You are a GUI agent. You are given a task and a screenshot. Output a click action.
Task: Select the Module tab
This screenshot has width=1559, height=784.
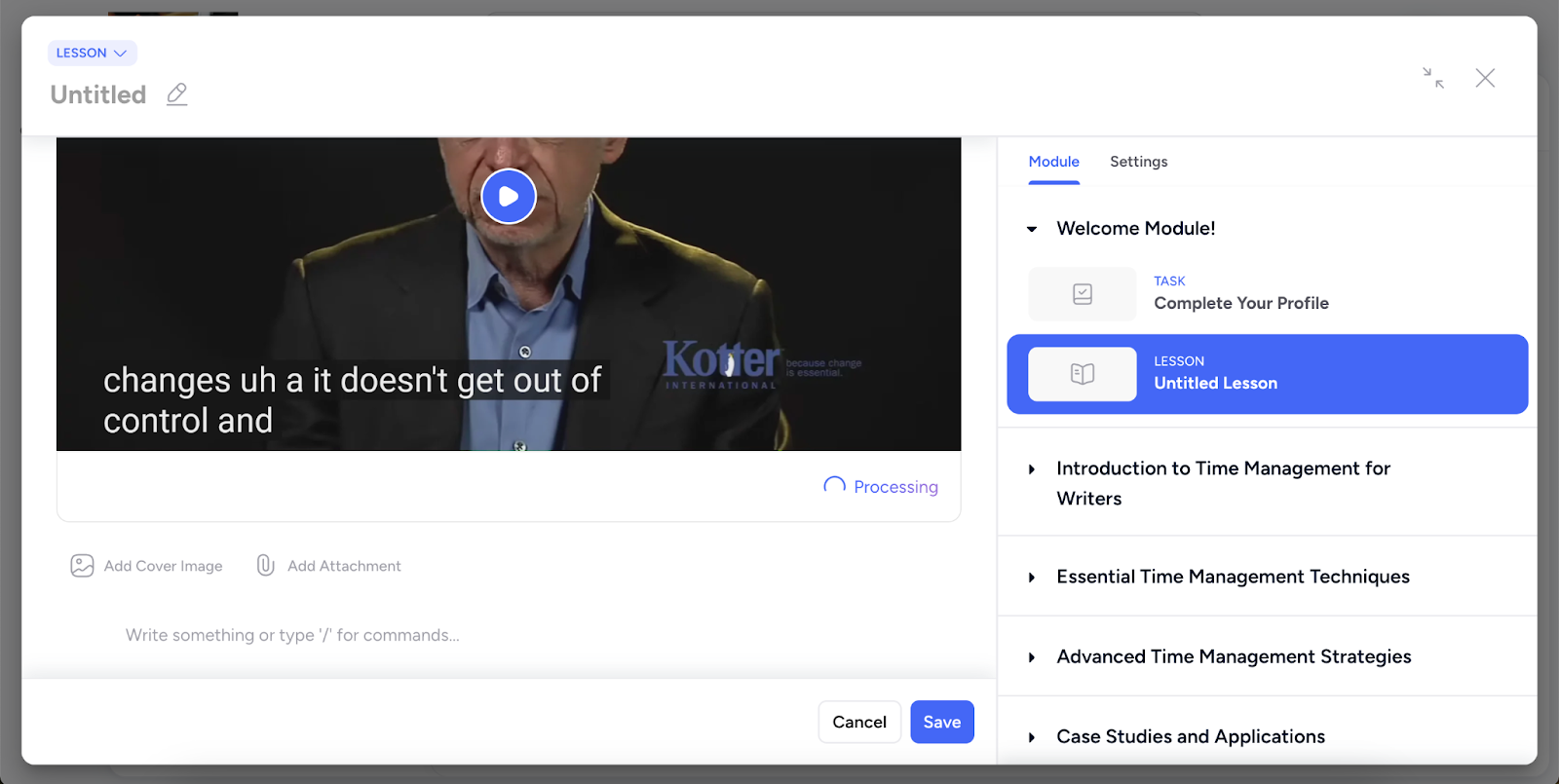pyautogui.click(x=1053, y=162)
